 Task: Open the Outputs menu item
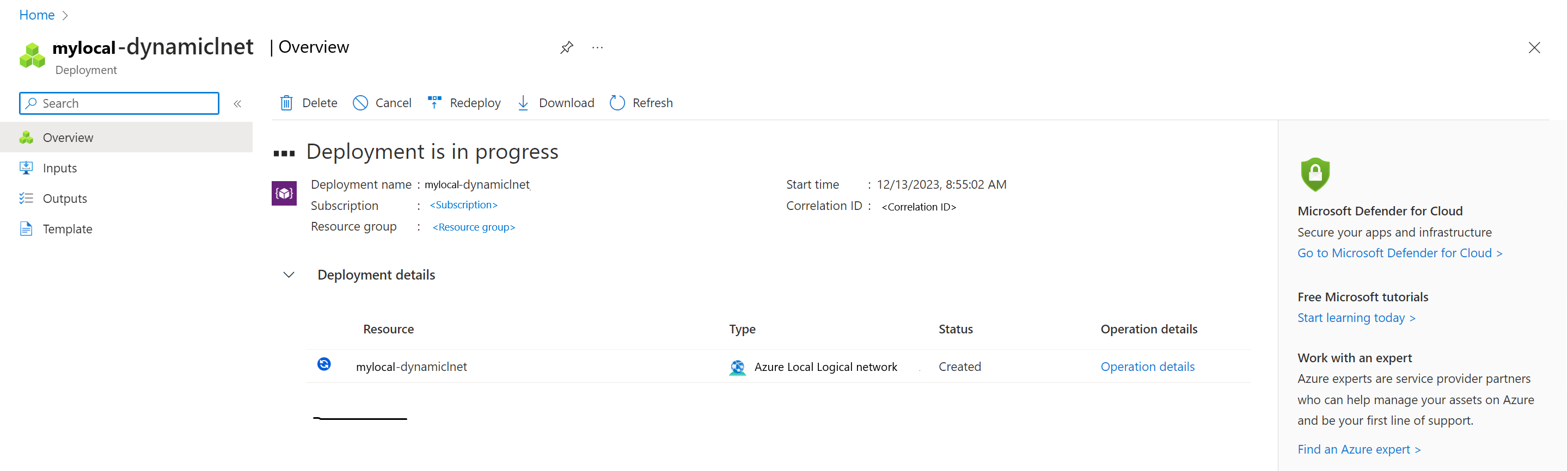(x=65, y=199)
